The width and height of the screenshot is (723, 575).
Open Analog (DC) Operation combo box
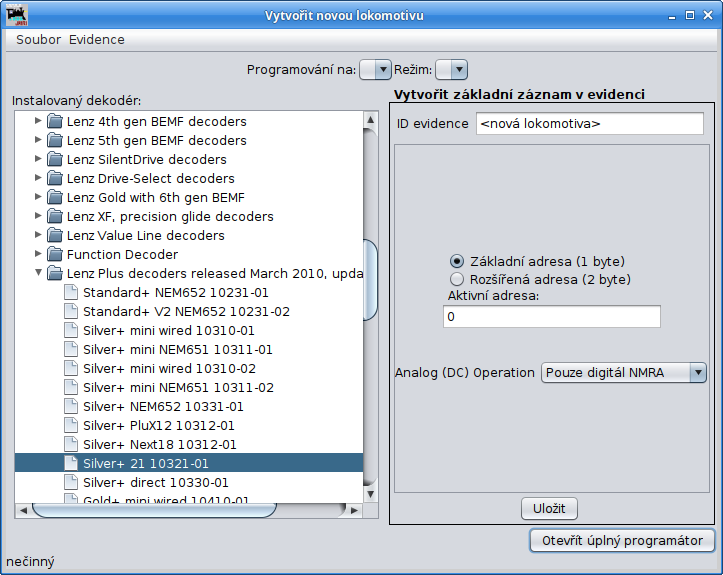point(624,373)
